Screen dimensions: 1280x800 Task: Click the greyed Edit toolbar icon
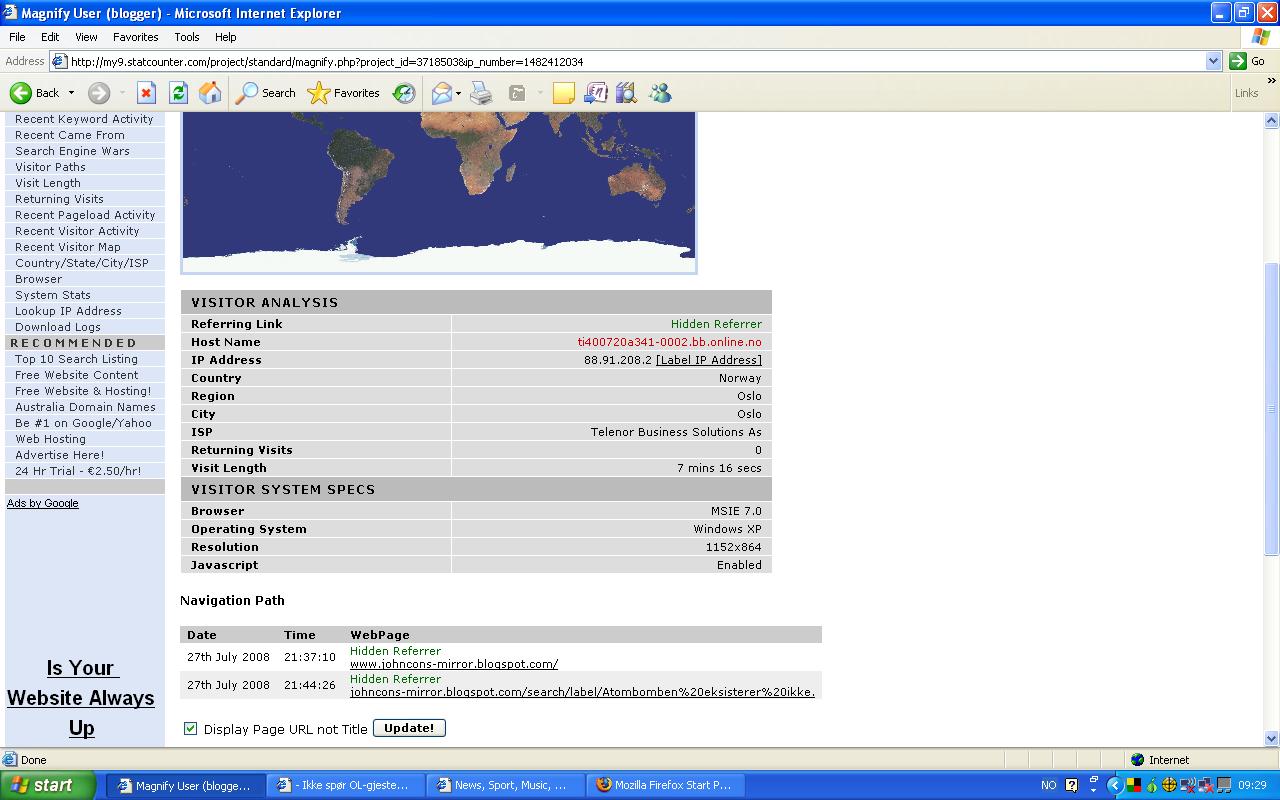click(x=517, y=93)
